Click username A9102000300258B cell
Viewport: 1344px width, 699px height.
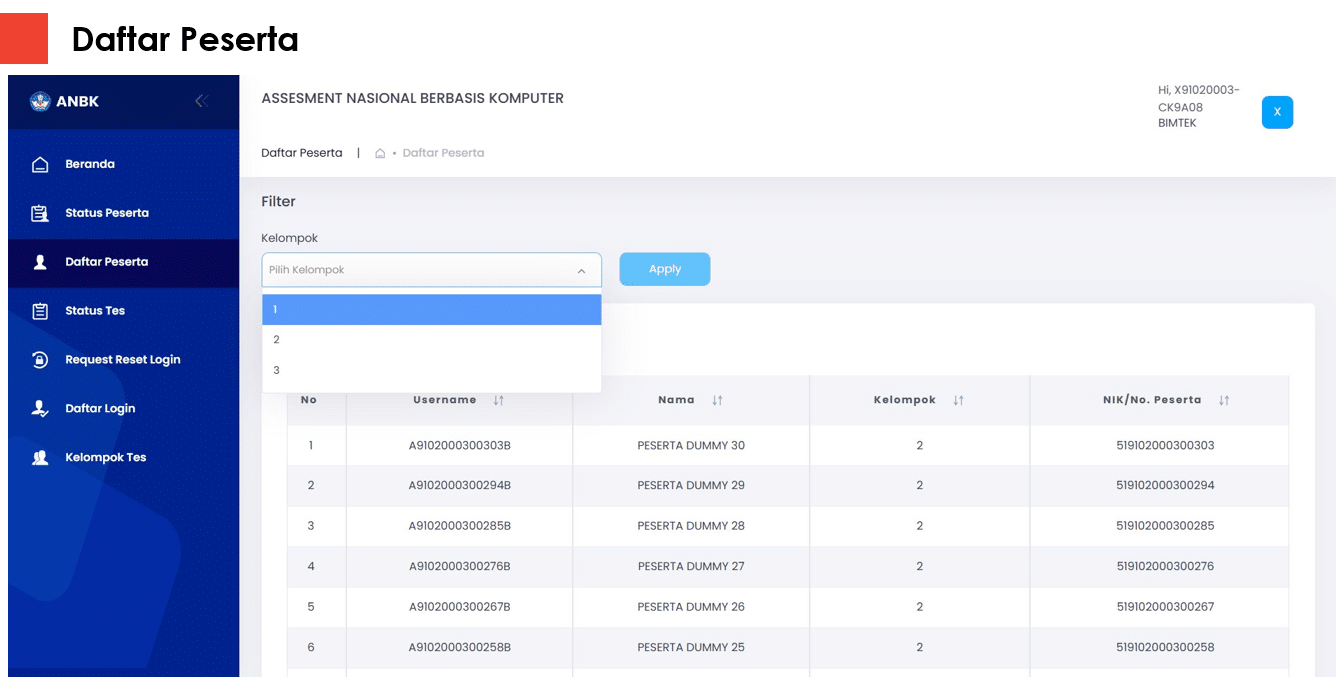point(460,647)
